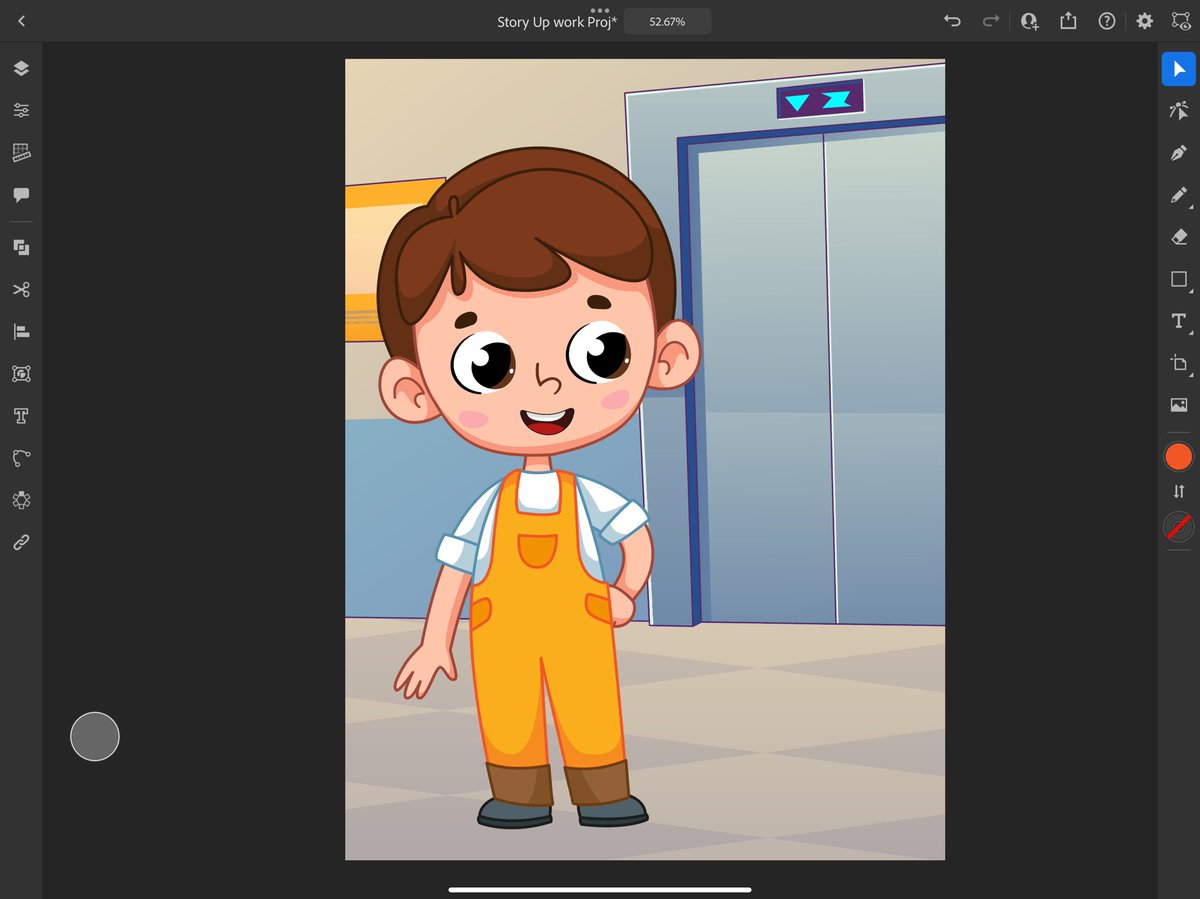Screen dimensions: 1200x899
Task: Open the Place image tool
Action: click(x=1179, y=405)
